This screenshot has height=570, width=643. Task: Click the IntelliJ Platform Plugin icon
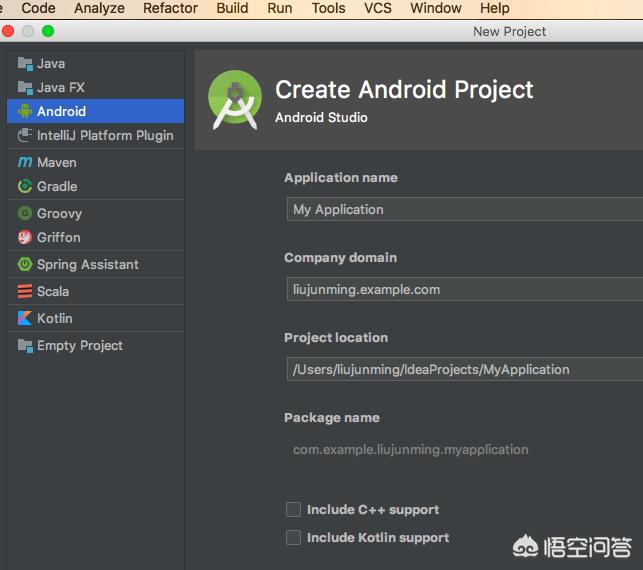25,135
